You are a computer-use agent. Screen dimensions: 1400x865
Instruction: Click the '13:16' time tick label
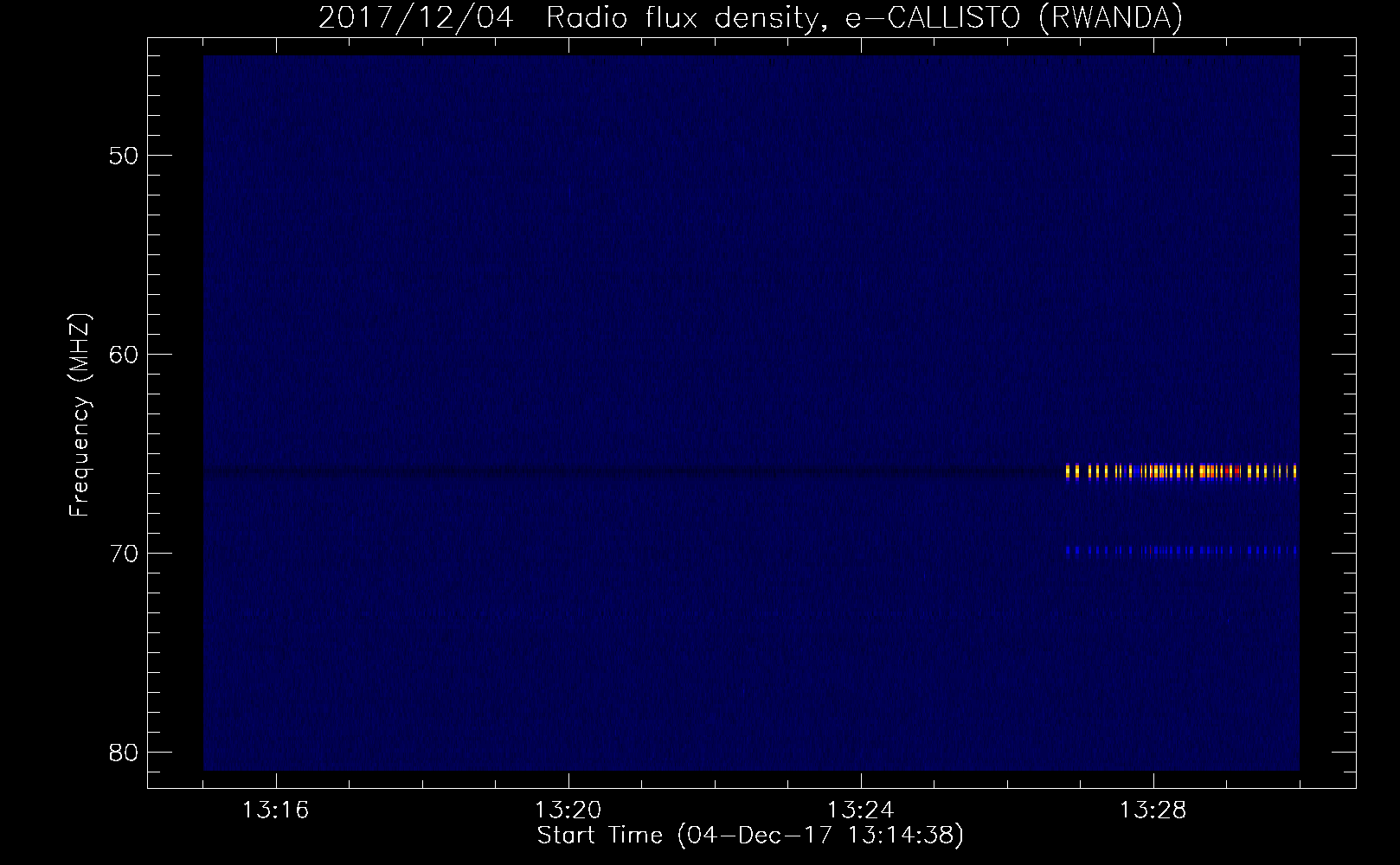[275, 811]
